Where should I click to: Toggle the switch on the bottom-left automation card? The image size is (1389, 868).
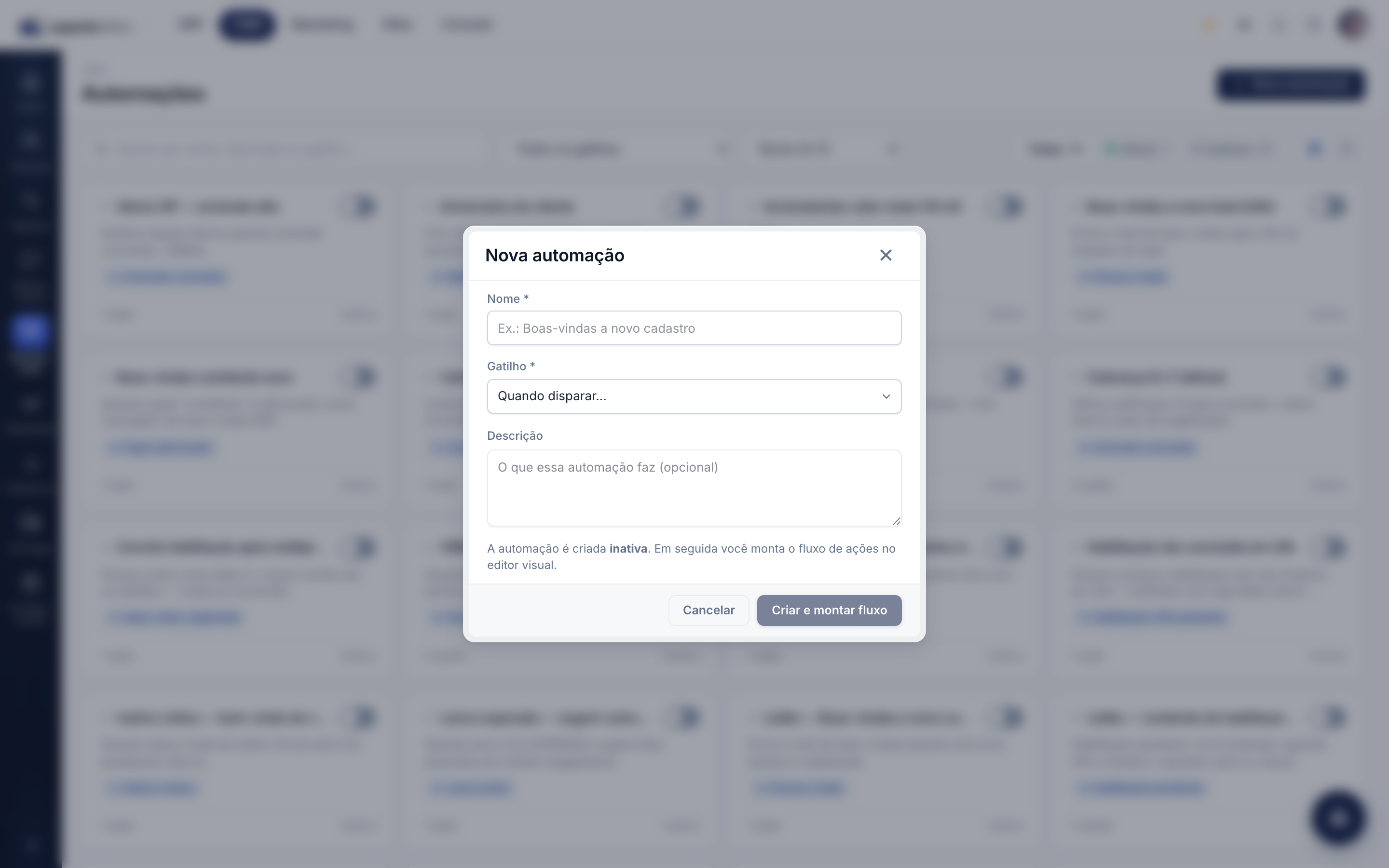[x=363, y=718]
